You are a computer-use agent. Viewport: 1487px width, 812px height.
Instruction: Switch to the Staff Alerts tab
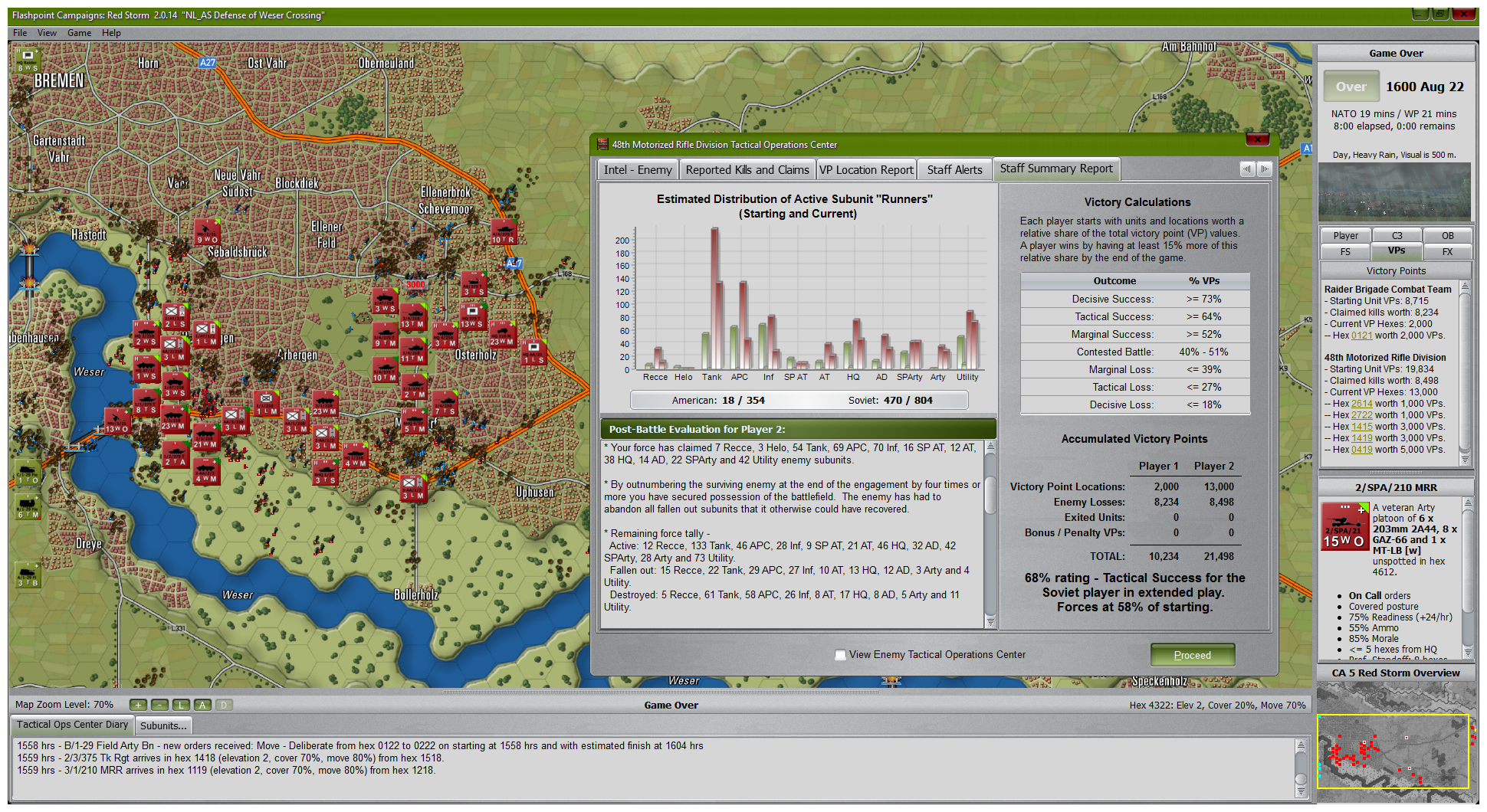coord(954,170)
